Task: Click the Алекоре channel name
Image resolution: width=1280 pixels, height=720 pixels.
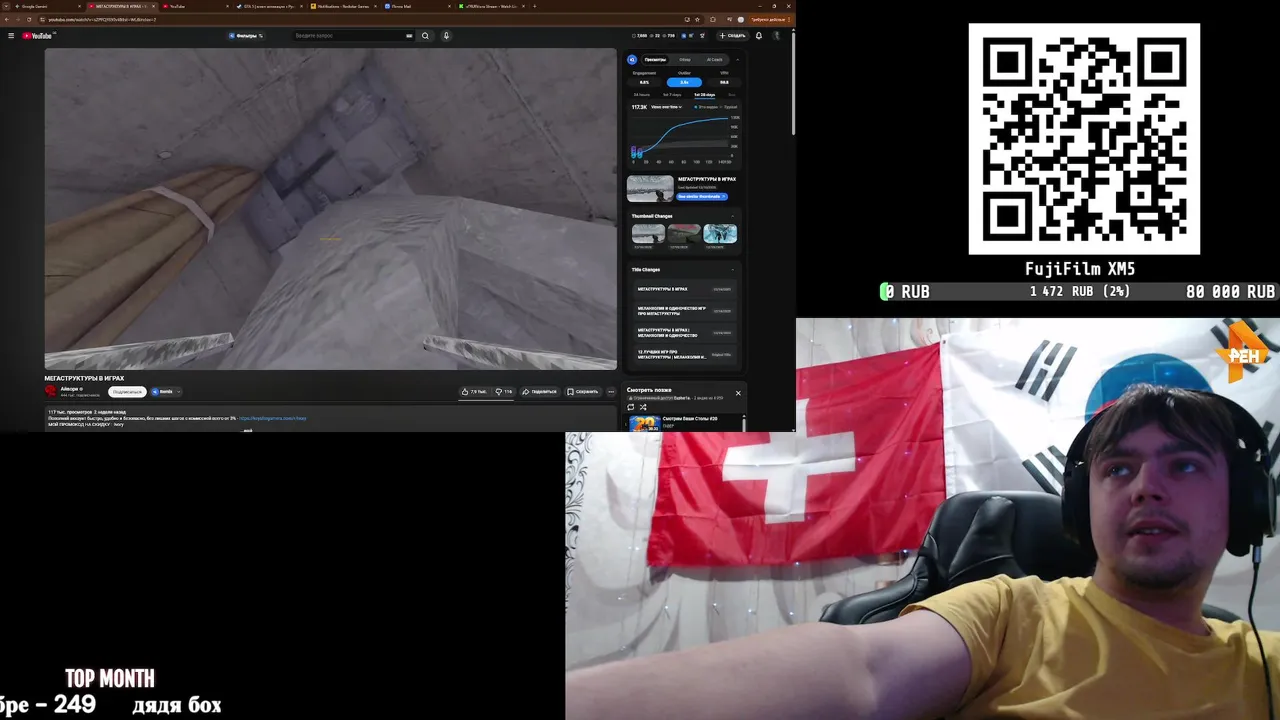Action: coord(69,389)
